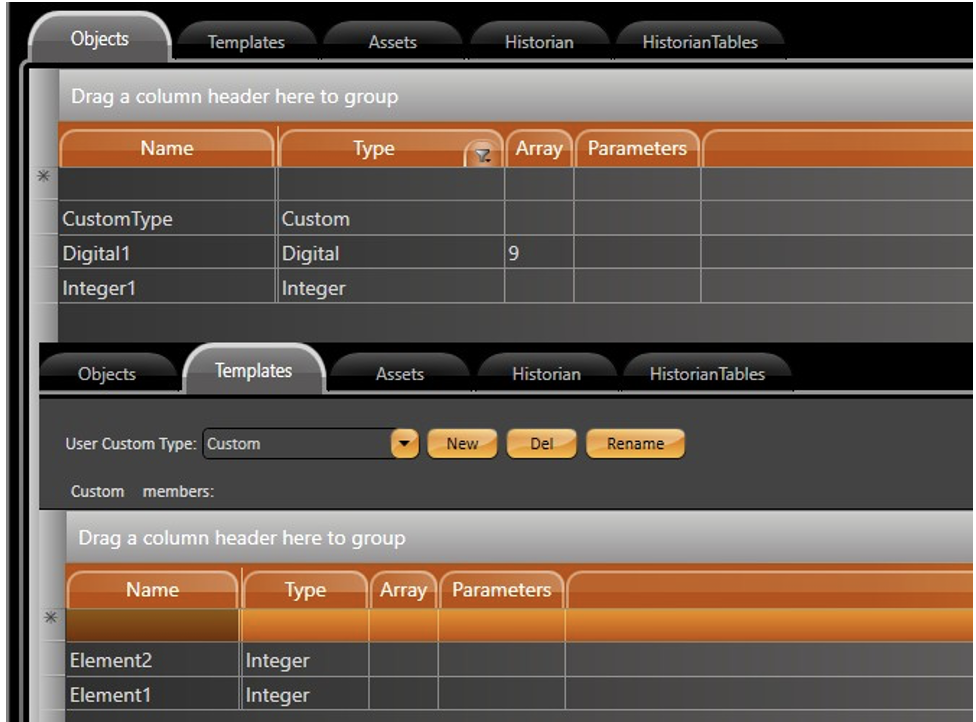Sort by Name column in upper grid
This screenshot has width=976, height=722.
(x=166, y=149)
